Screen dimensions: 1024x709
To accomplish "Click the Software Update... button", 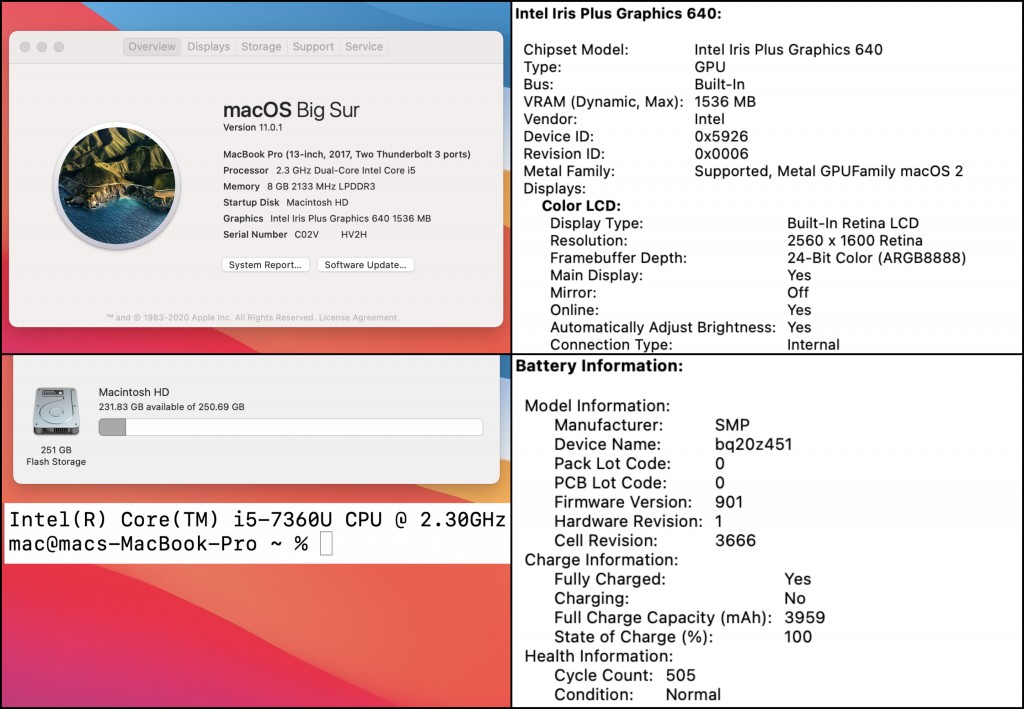I will [365, 264].
